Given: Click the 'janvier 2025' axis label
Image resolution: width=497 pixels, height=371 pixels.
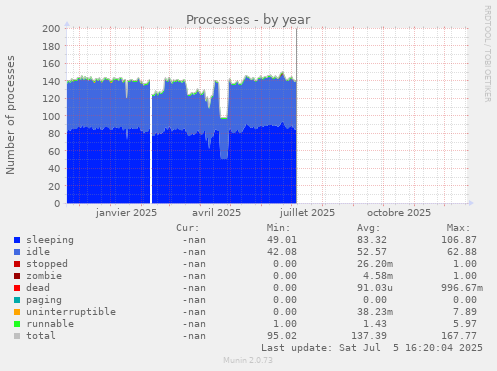Looking at the screenshot, I should (126, 213).
